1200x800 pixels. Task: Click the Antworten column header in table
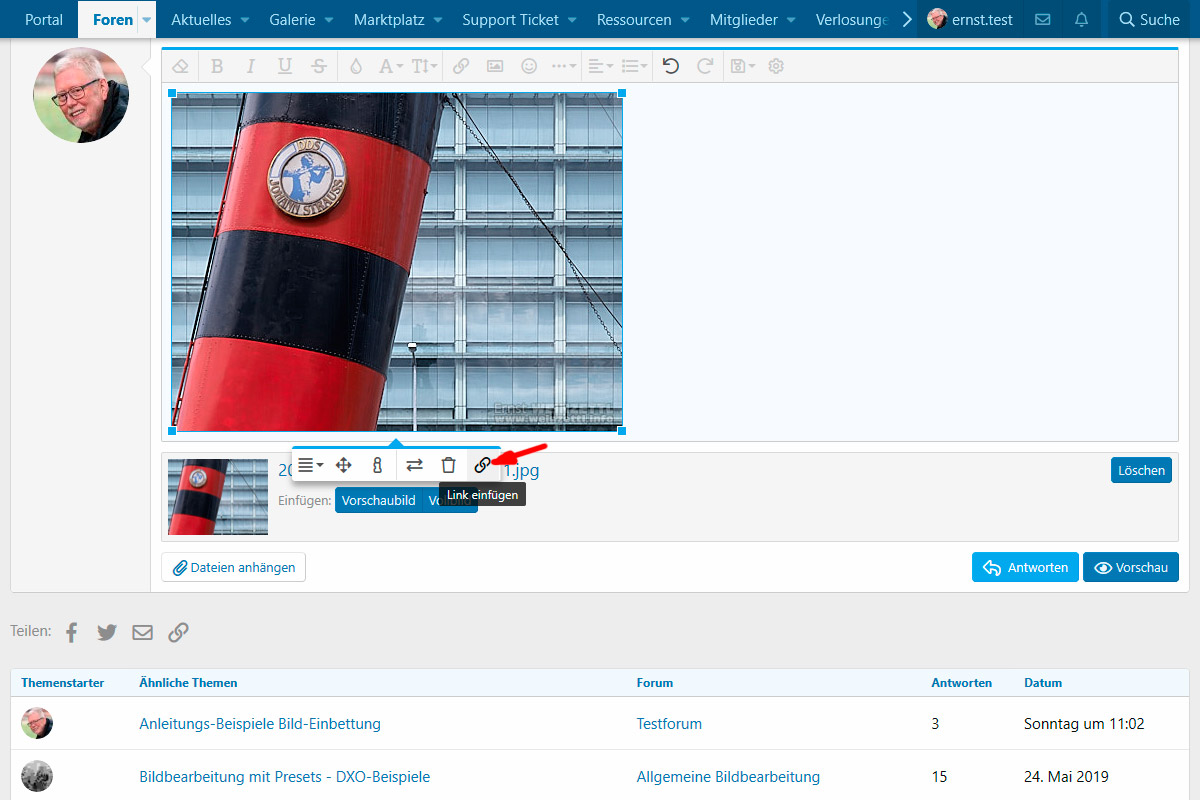pyautogui.click(x=962, y=683)
